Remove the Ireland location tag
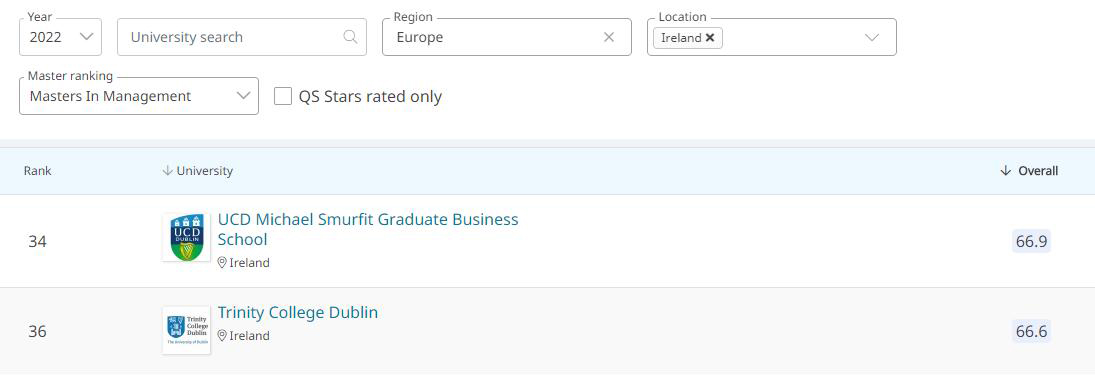 click(x=710, y=38)
